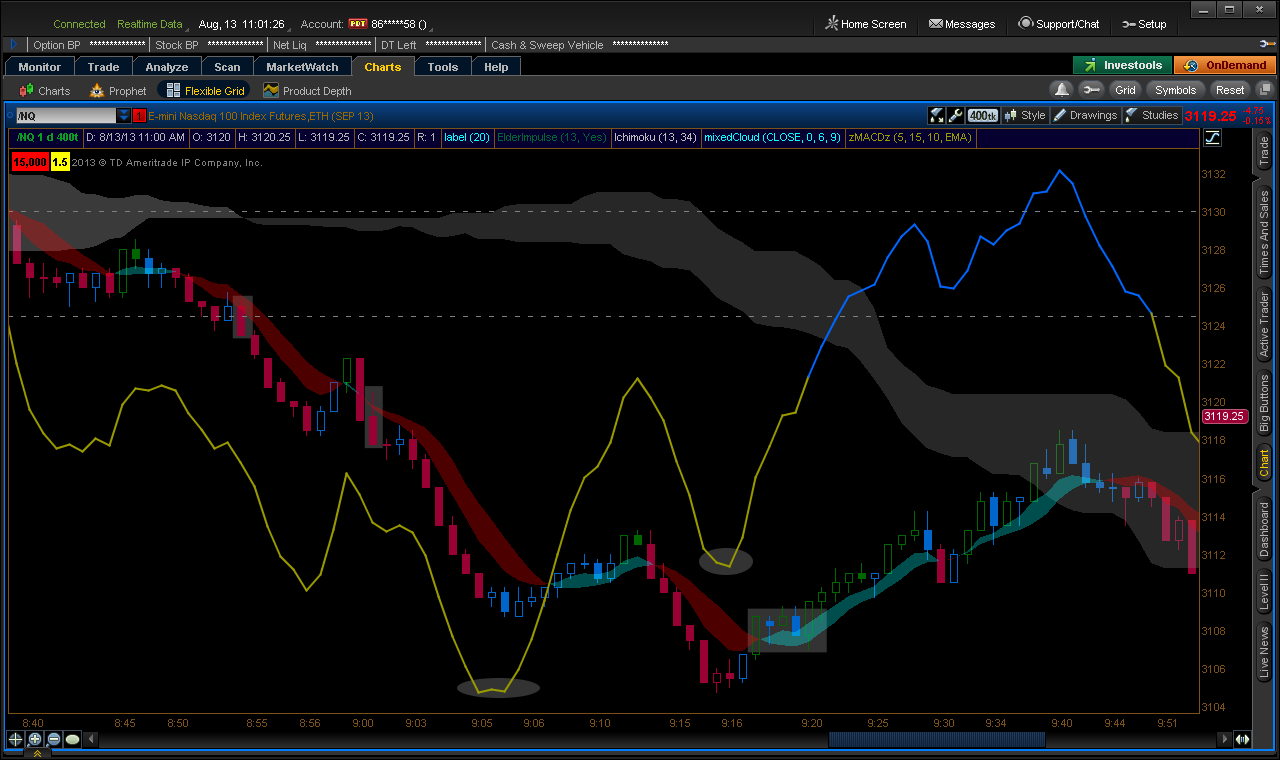Click the label (20) study text
Screen dimensions: 1280x760
click(466, 138)
